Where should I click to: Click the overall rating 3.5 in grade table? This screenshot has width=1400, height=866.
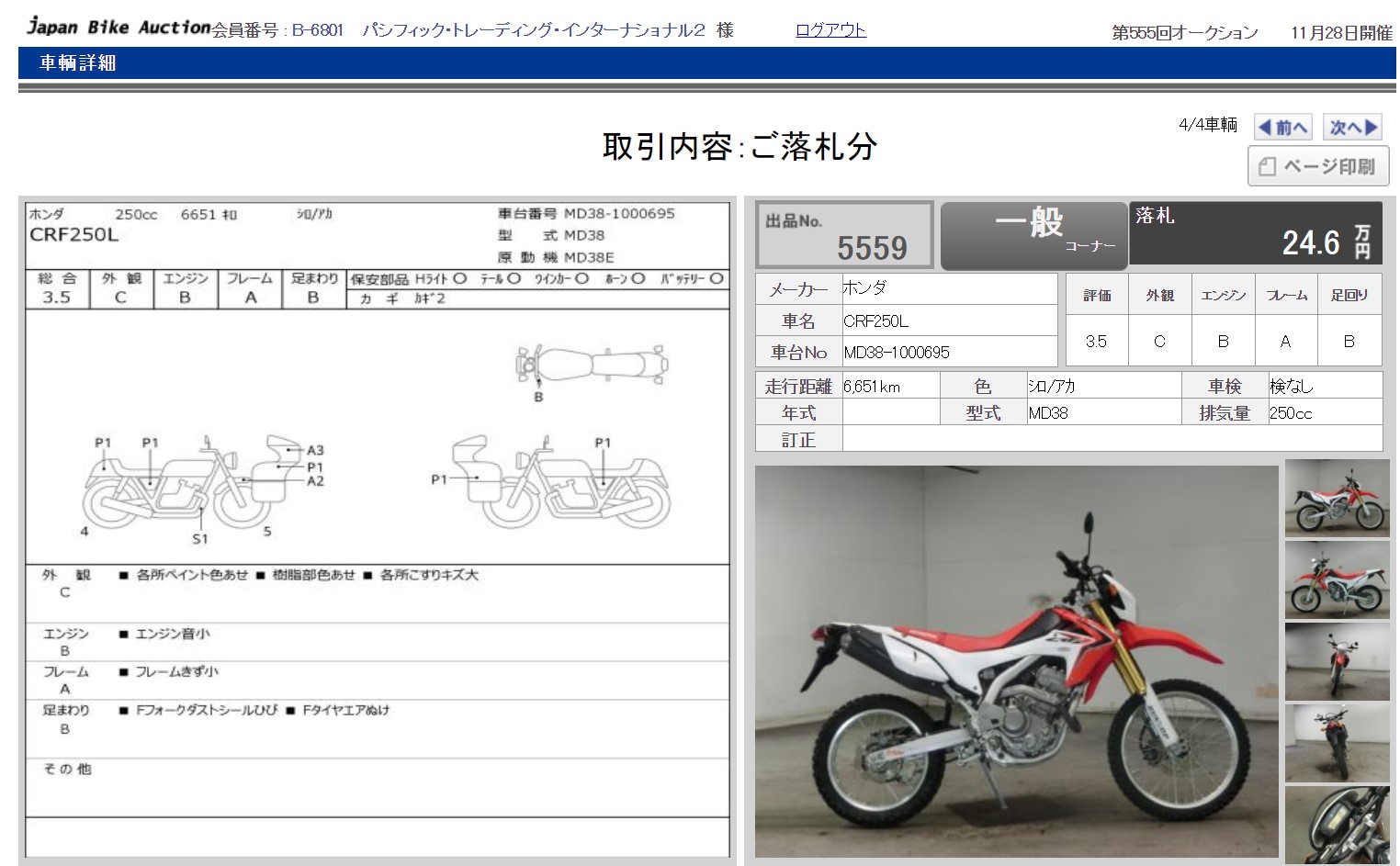(1096, 341)
